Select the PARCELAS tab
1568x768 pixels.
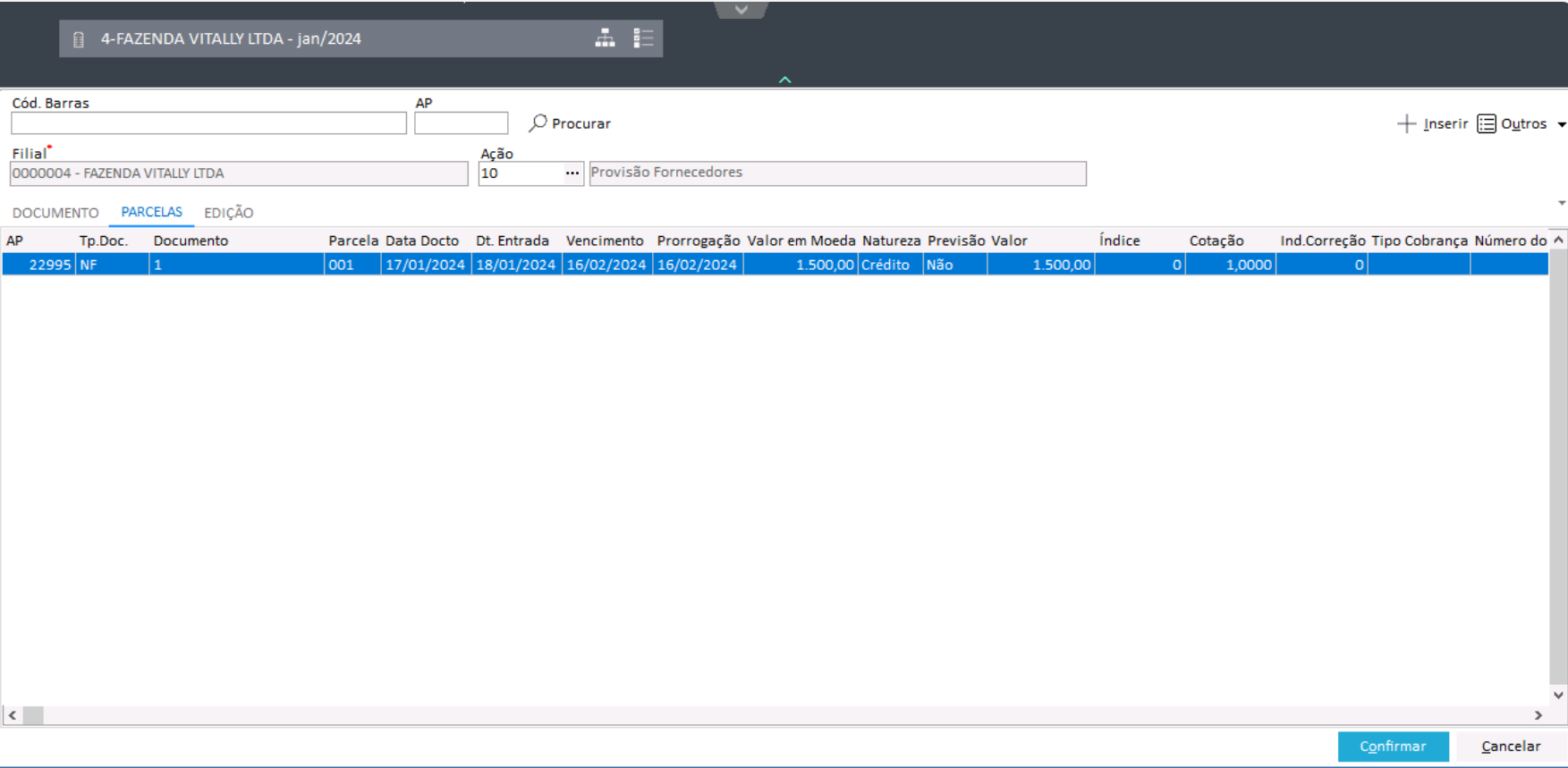point(151,212)
